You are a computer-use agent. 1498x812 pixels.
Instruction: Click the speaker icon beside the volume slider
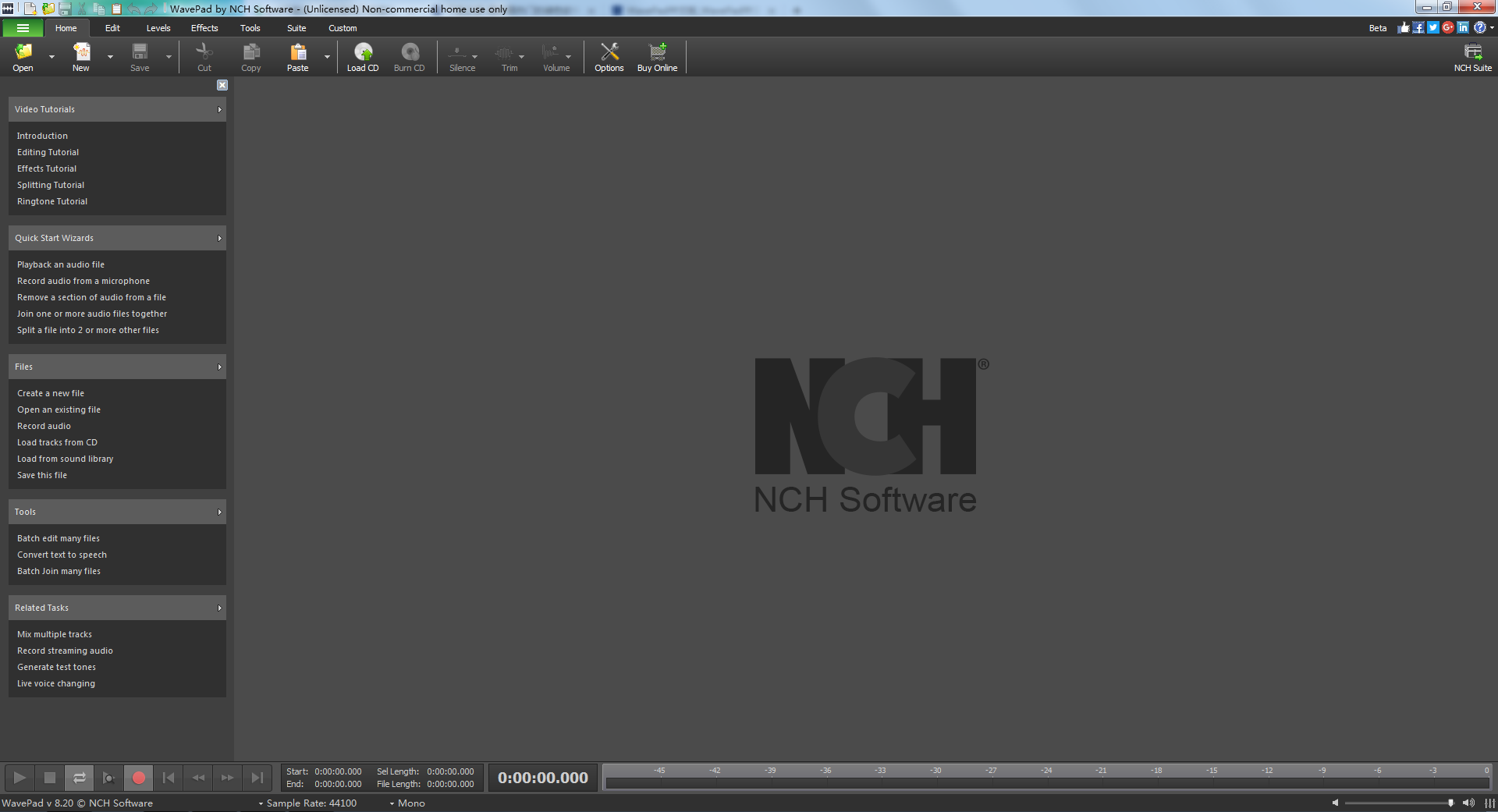[1468, 803]
